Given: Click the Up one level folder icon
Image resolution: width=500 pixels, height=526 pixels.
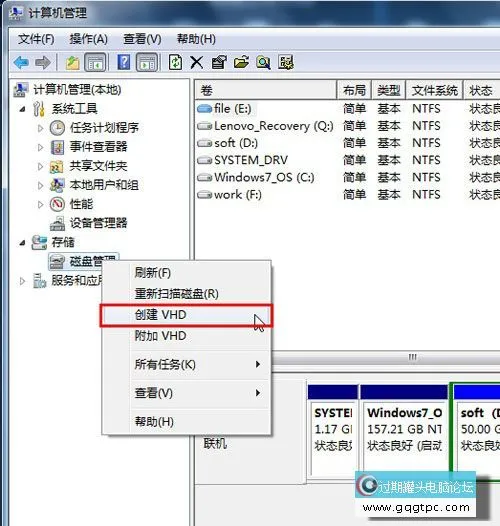Looking at the screenshot, I should [72, 62].
